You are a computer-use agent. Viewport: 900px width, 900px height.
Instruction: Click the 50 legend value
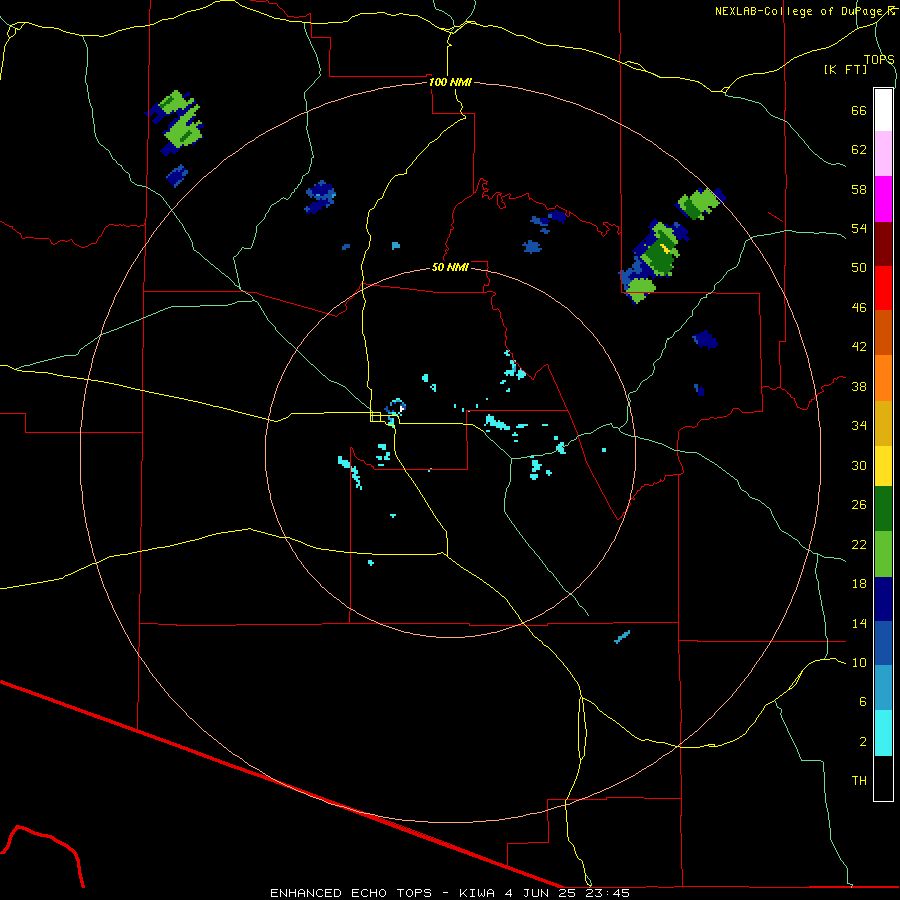[x=859, y=268]
